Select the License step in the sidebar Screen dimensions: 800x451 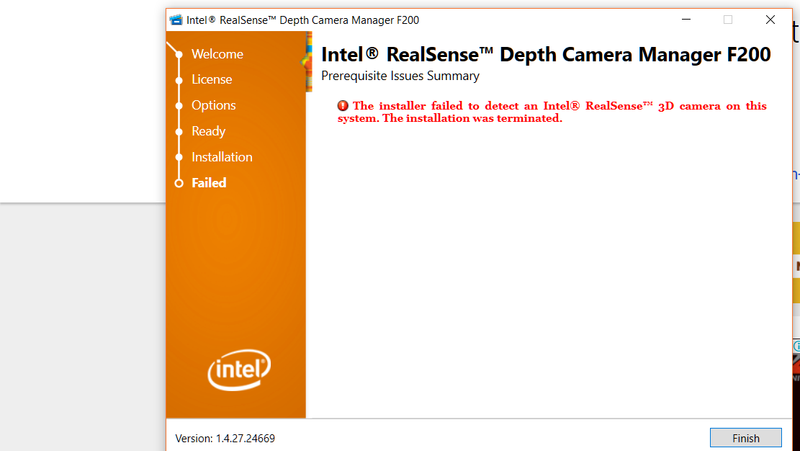click(211, 80)
